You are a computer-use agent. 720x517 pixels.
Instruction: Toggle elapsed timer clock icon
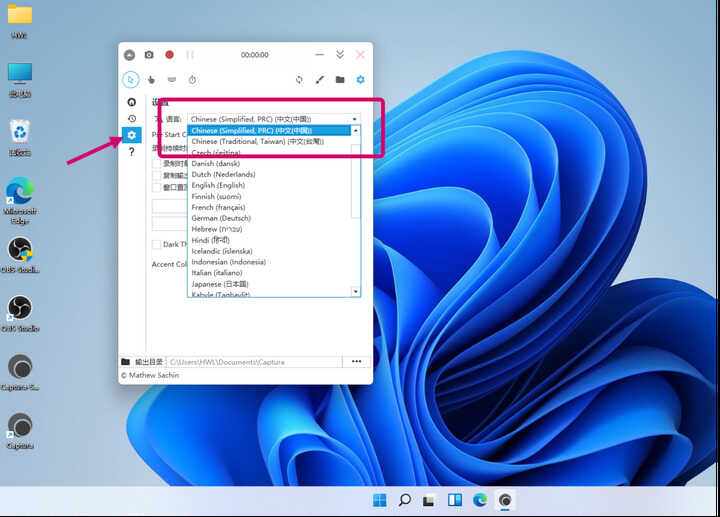192,80
